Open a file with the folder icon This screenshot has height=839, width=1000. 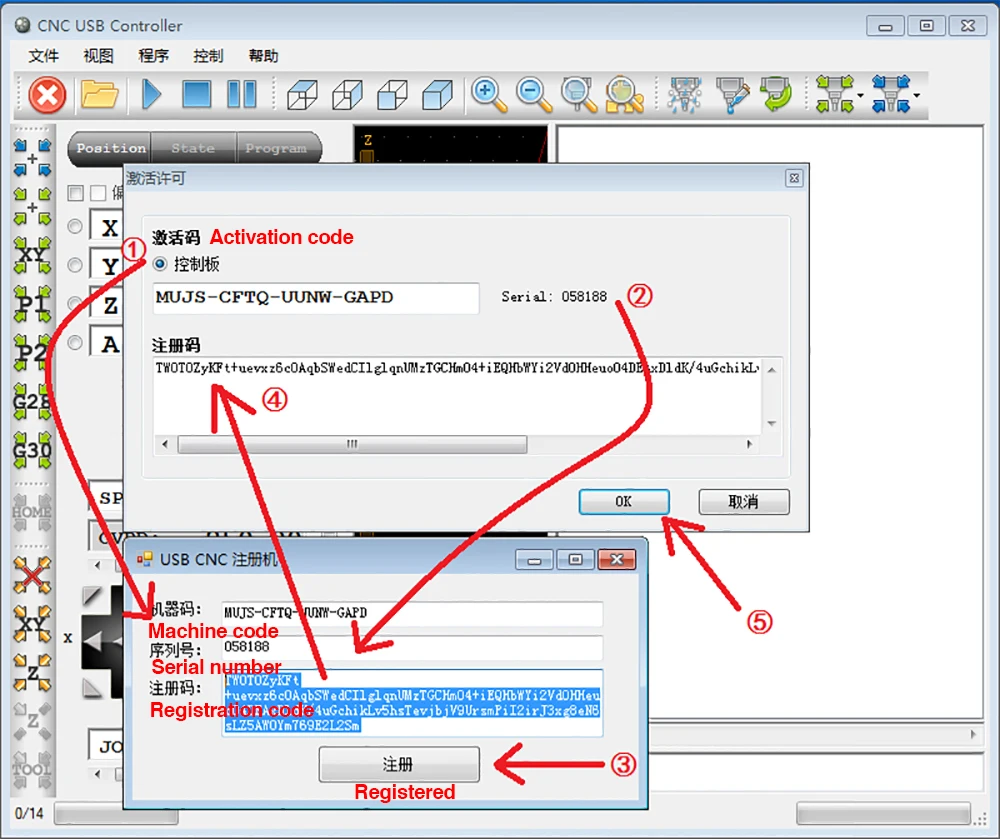coord(99,95)
